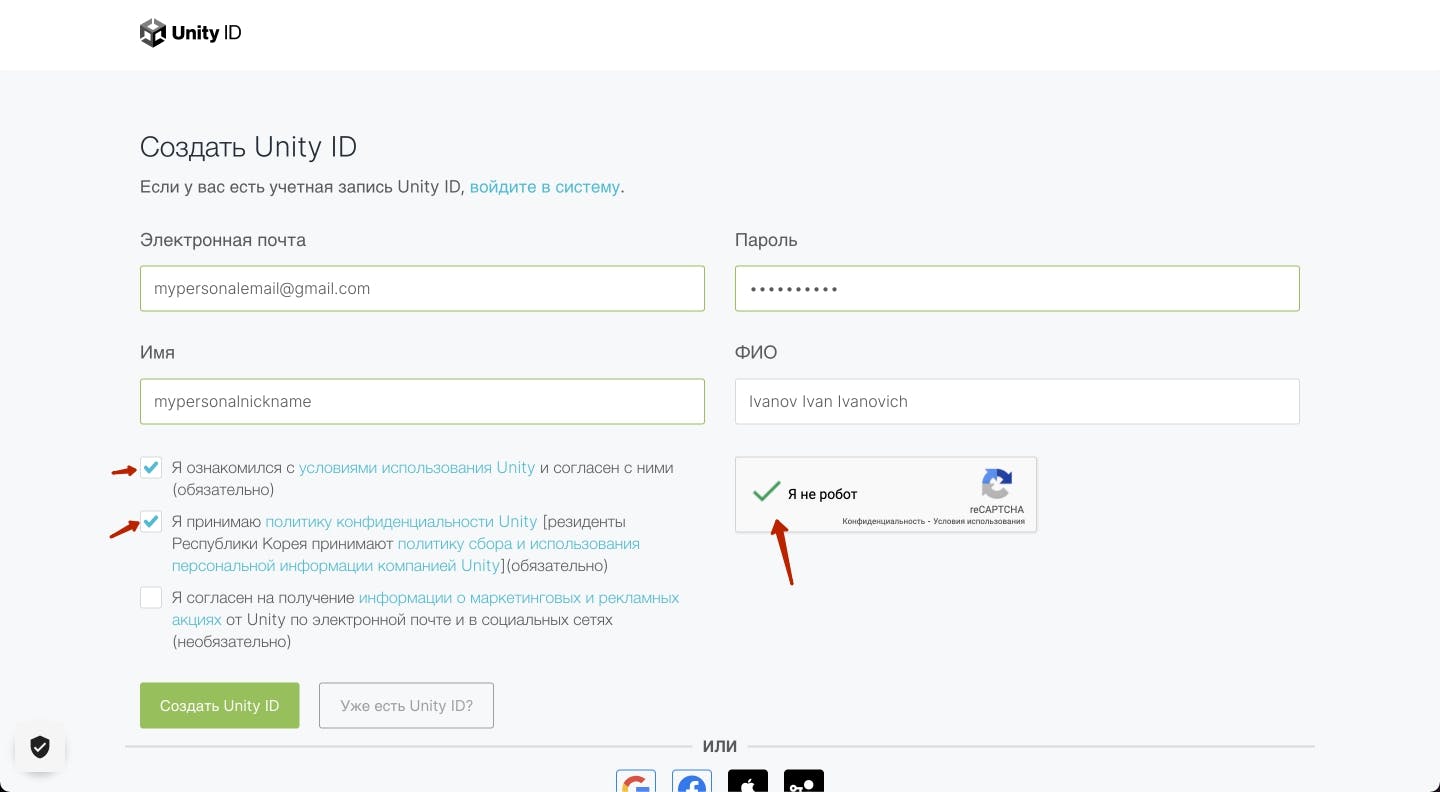The image size is (1440, 792).
Task: Click the "Уже есть Unity ID?" button
Action: 406,706
